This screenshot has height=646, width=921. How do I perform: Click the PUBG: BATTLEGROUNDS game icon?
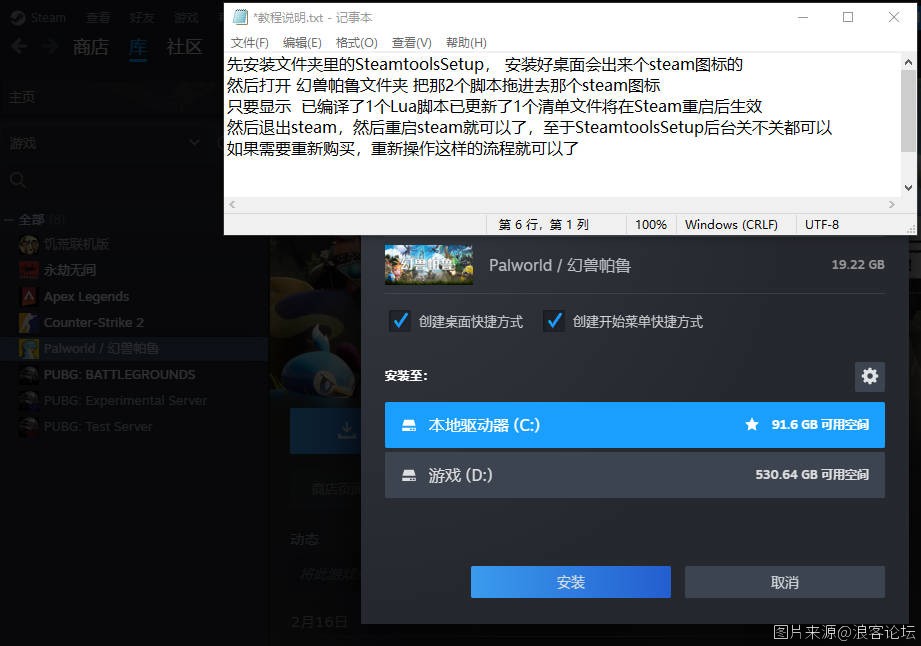coord(29,374)
